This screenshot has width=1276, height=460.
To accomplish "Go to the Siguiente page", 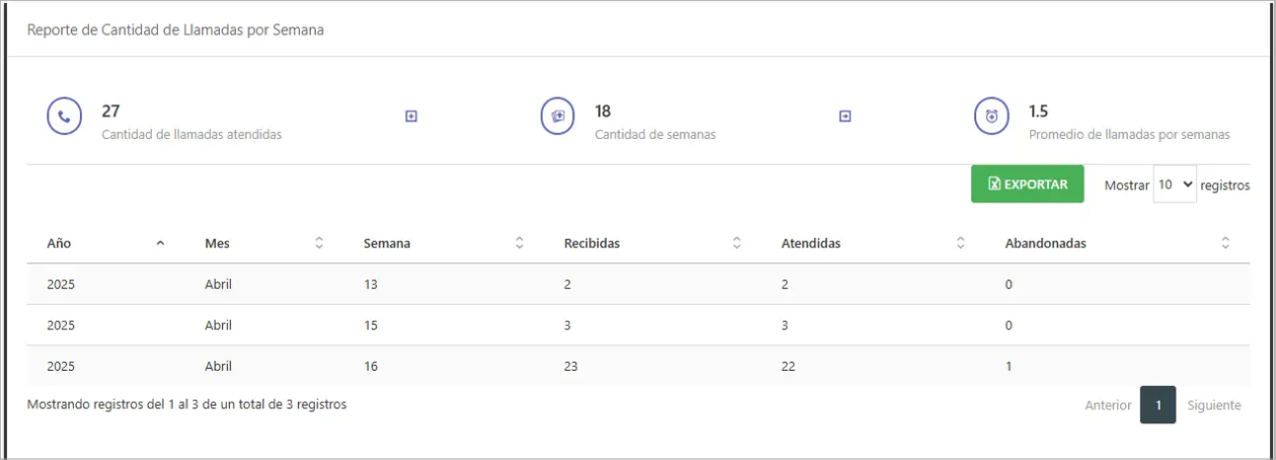I will [1214, 405].
